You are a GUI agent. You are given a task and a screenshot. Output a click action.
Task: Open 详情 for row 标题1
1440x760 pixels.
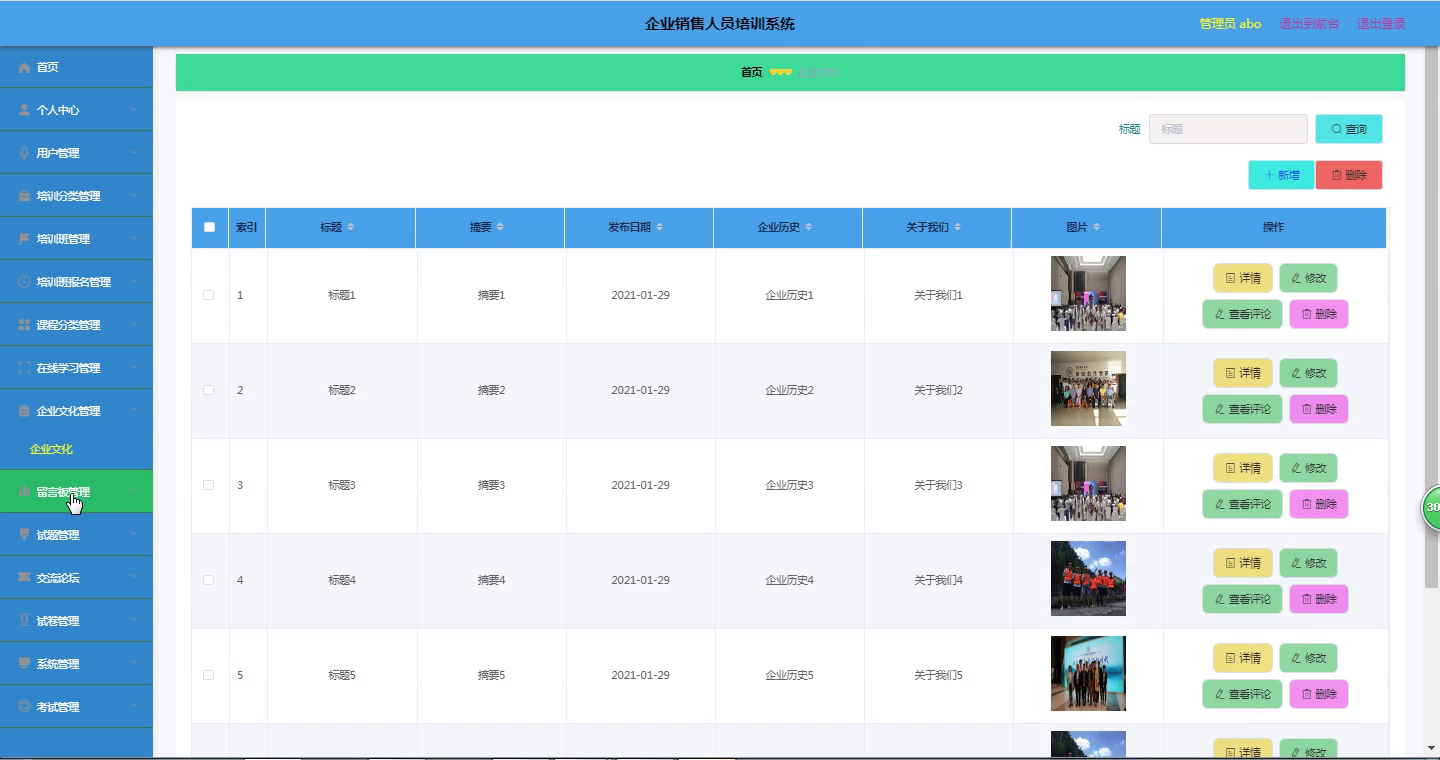(x=1243, y=278)
